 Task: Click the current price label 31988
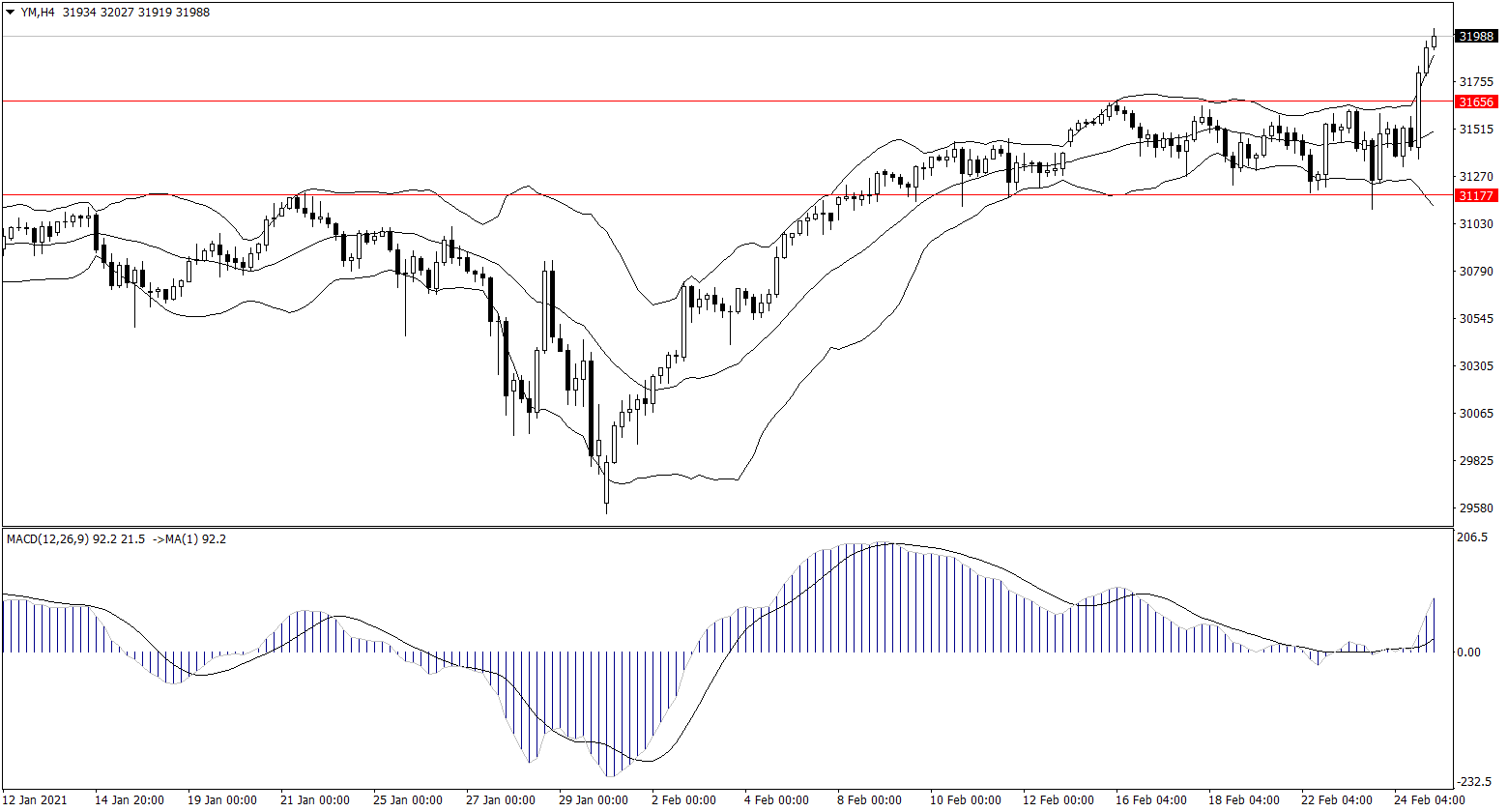pyautogui.click(x=1476, y=37)
